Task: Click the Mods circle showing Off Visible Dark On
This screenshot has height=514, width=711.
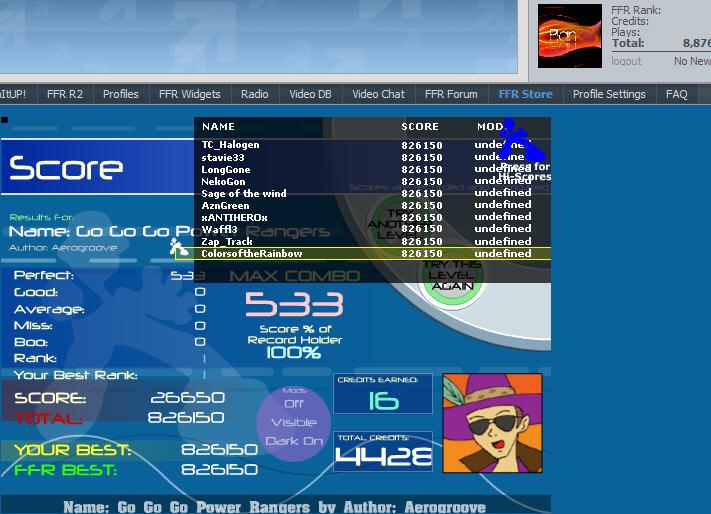Action: pos(294,422)
